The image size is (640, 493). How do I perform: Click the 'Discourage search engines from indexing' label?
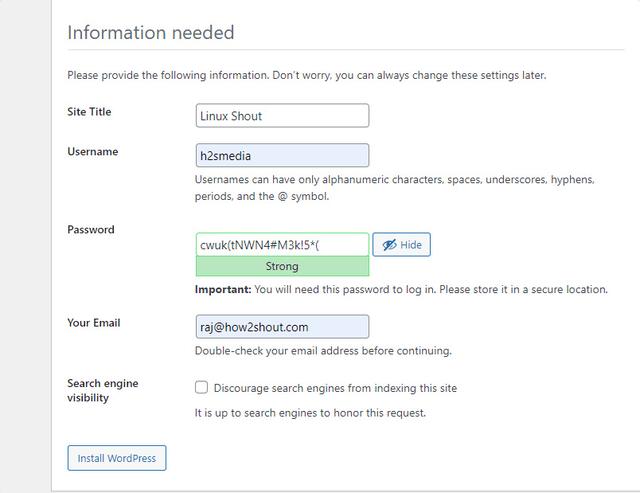coord(335,388)
